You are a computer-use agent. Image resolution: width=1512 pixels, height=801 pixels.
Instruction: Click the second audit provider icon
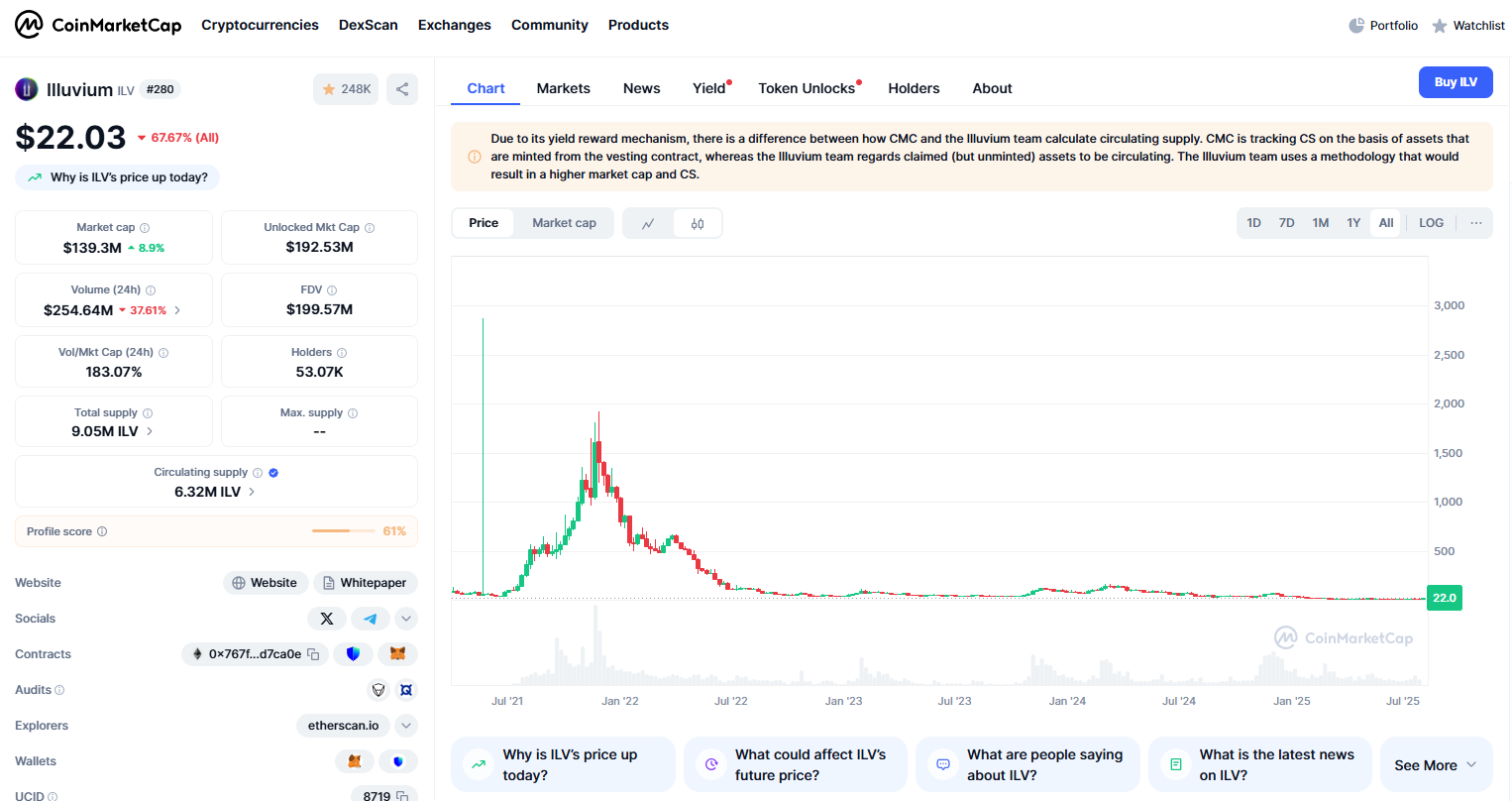click(x=405, y=690)
